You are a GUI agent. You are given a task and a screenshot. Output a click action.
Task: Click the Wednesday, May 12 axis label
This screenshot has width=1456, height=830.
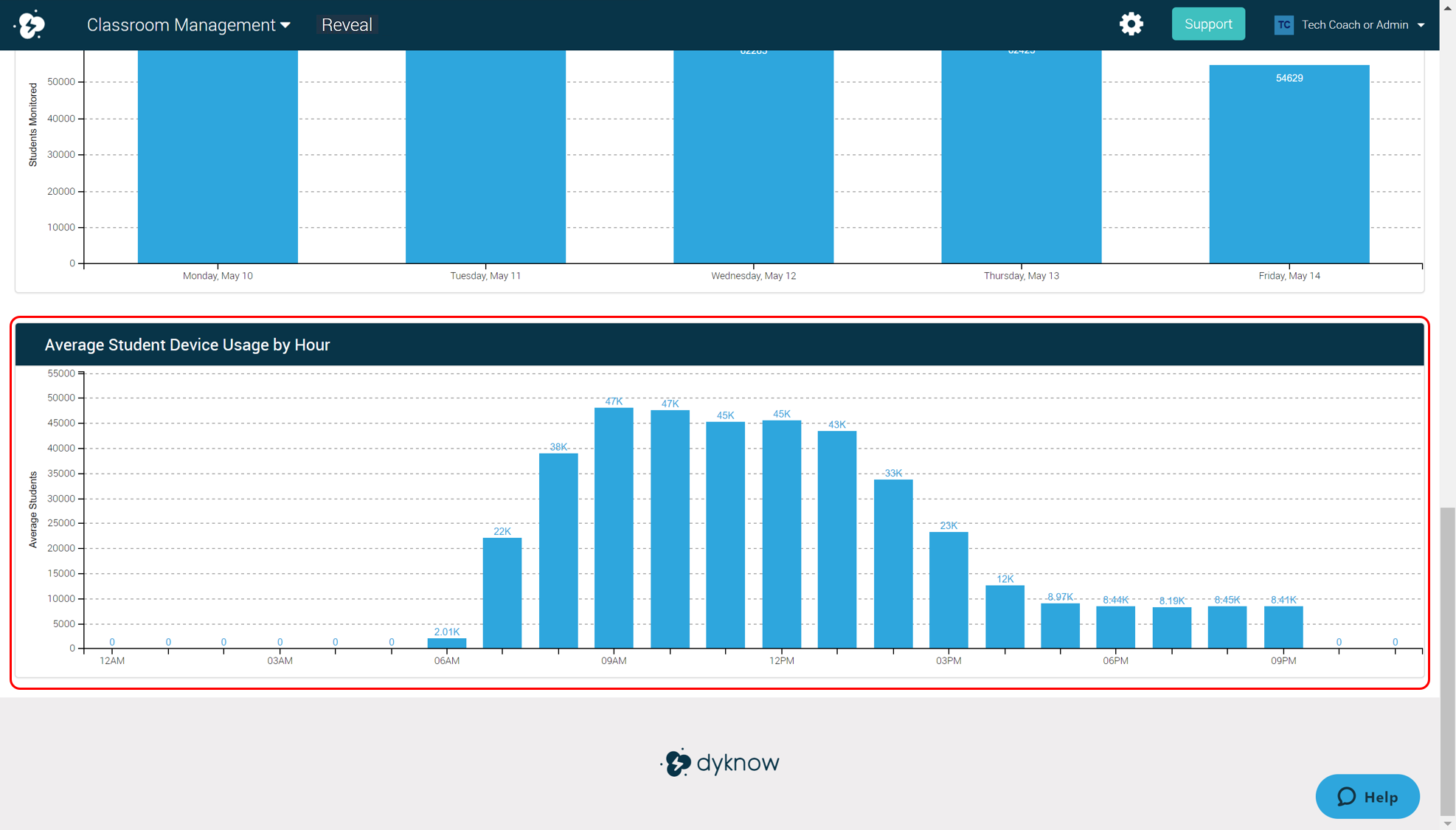[x=753, y=276]
